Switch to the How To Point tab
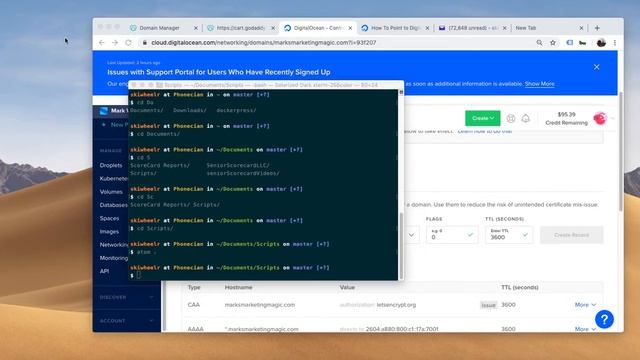Screen dimensions: 640x360 pyautogui.click(x=395, y=28)
